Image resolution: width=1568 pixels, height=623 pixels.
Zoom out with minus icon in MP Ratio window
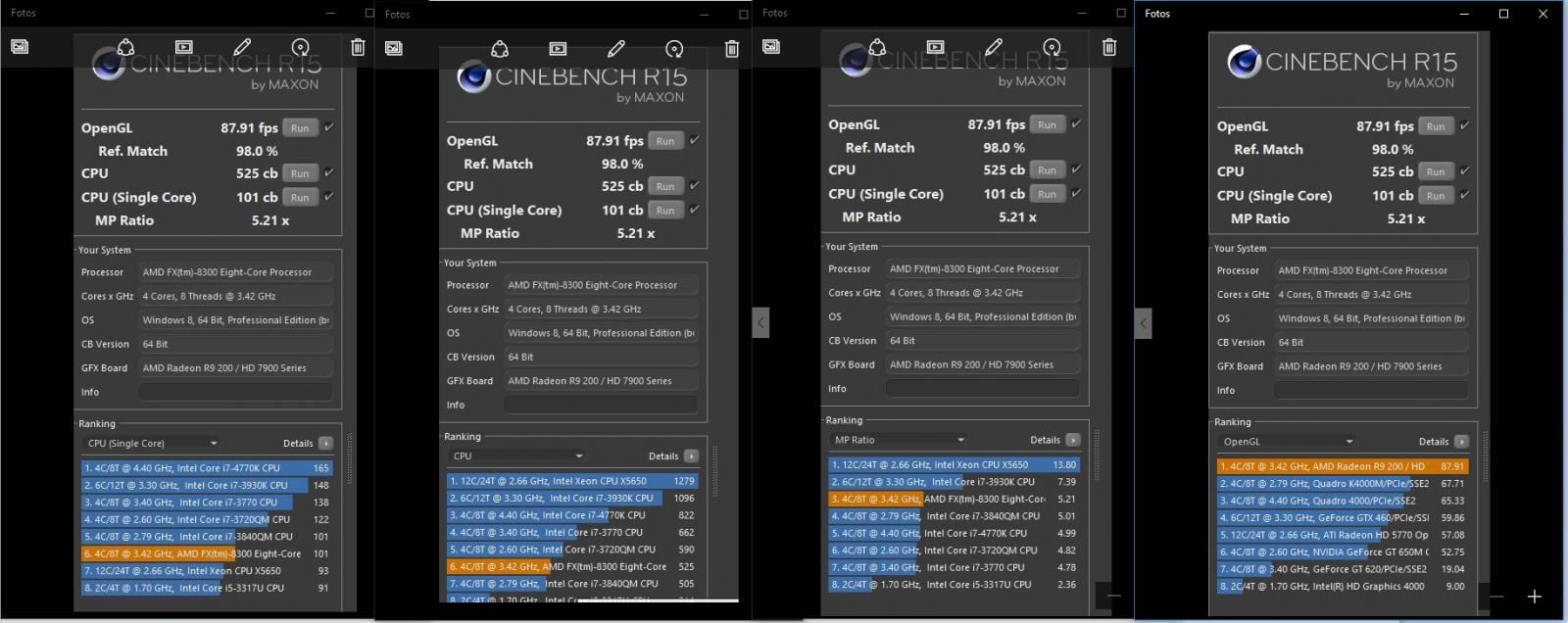tap(1114, 595)
